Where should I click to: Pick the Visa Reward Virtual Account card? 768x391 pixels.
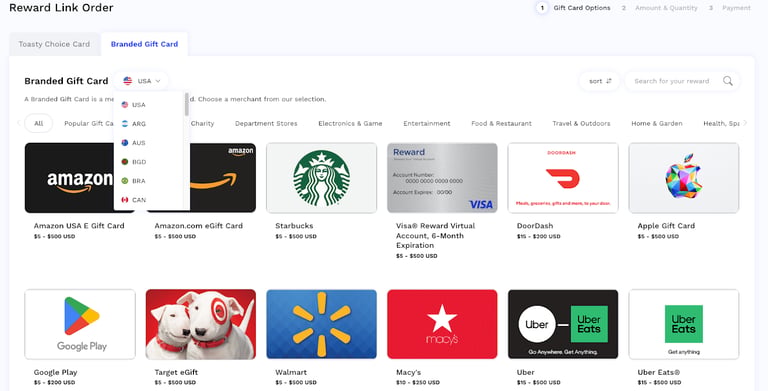[x=442, y=178]
